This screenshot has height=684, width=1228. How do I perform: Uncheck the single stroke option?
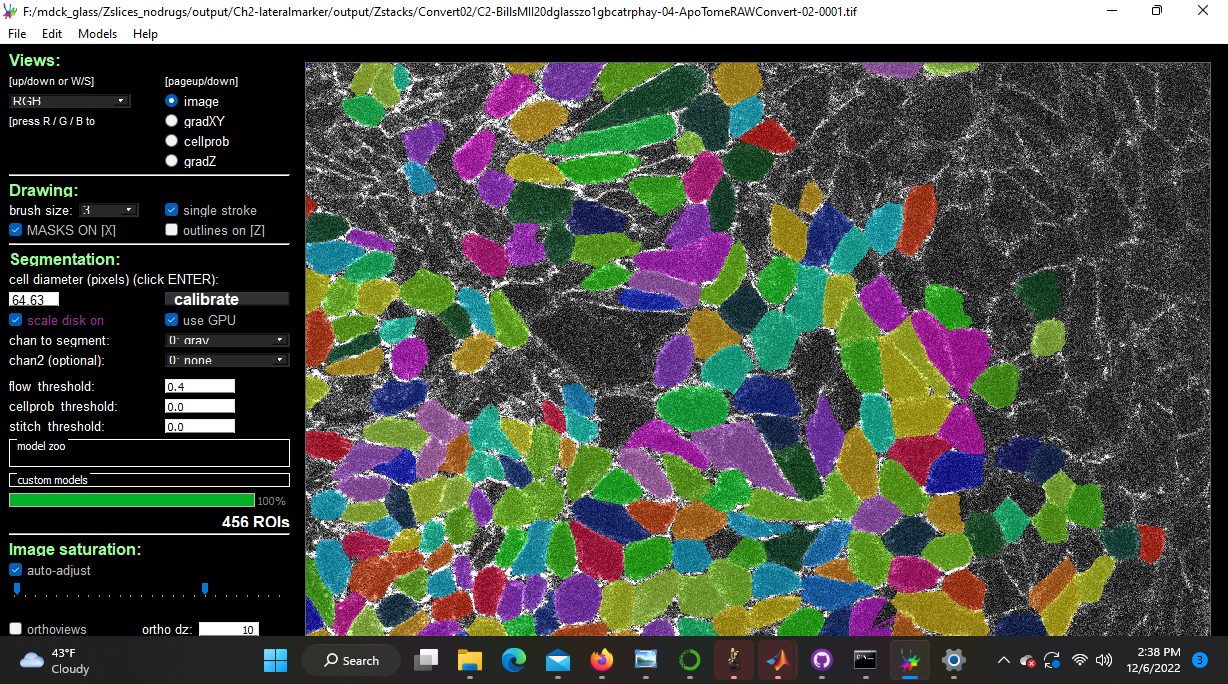coord(171,210)
